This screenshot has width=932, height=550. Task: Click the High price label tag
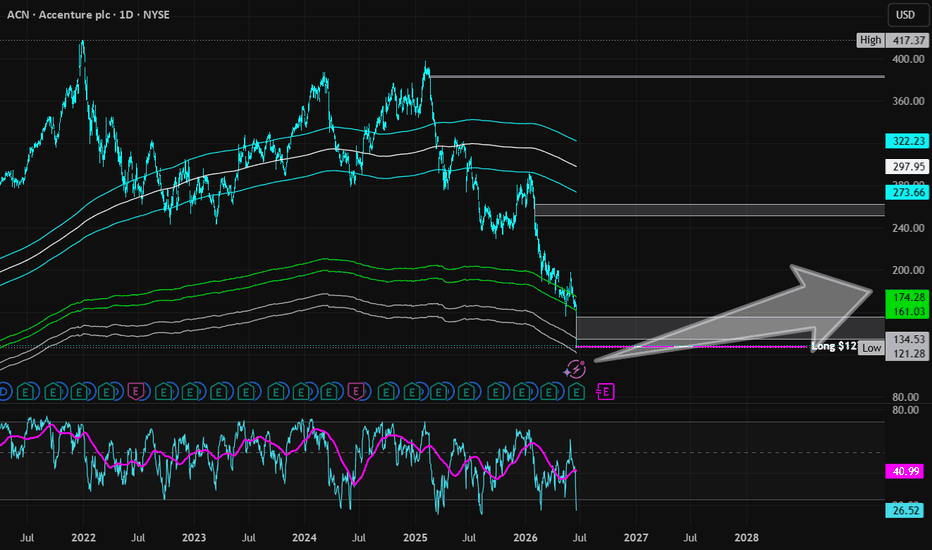(870, 40)
